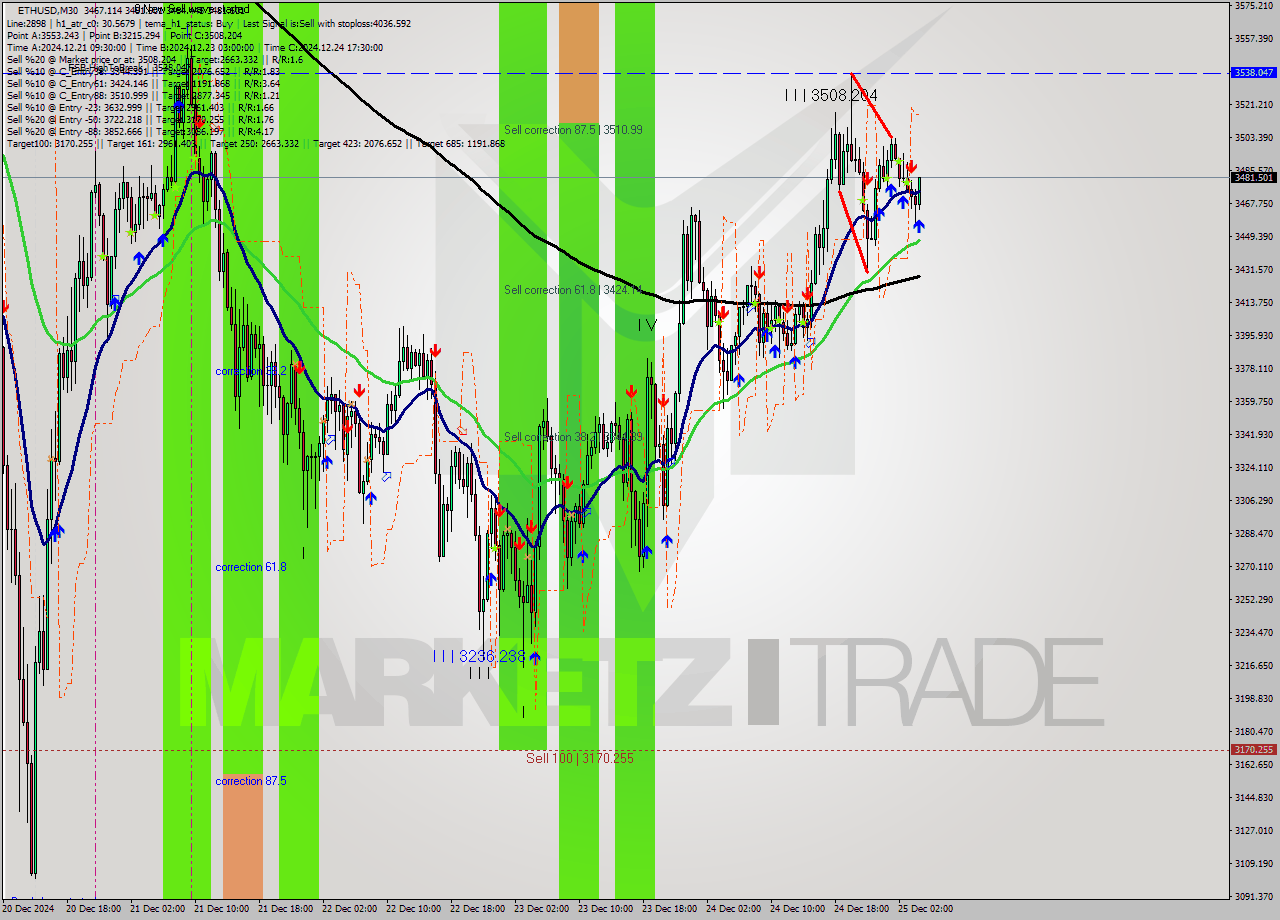Viewport: 1280px width, 920px height.
Task: Click price axis value 3521.210
Action: 1253,105
